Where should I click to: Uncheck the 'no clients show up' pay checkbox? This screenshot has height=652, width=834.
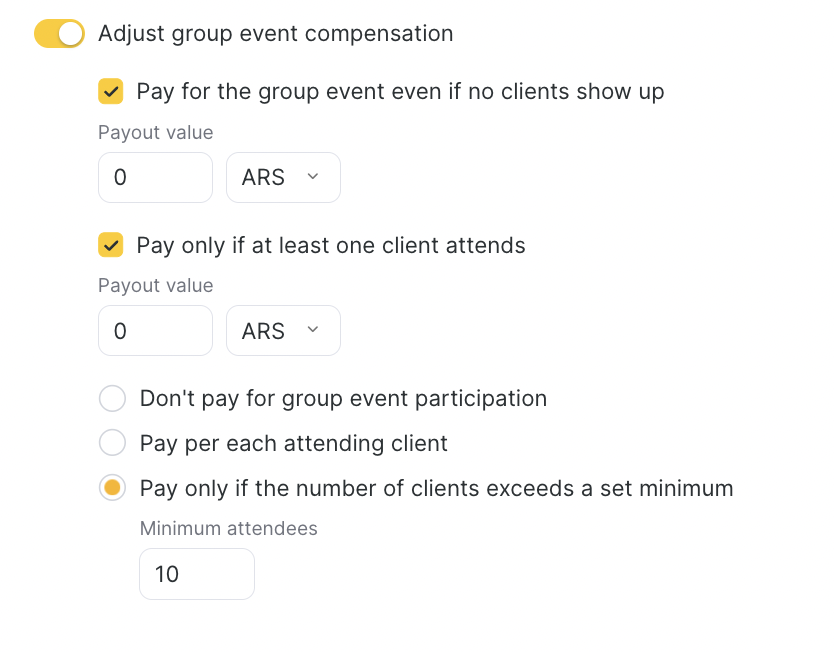tap(111, 92)
